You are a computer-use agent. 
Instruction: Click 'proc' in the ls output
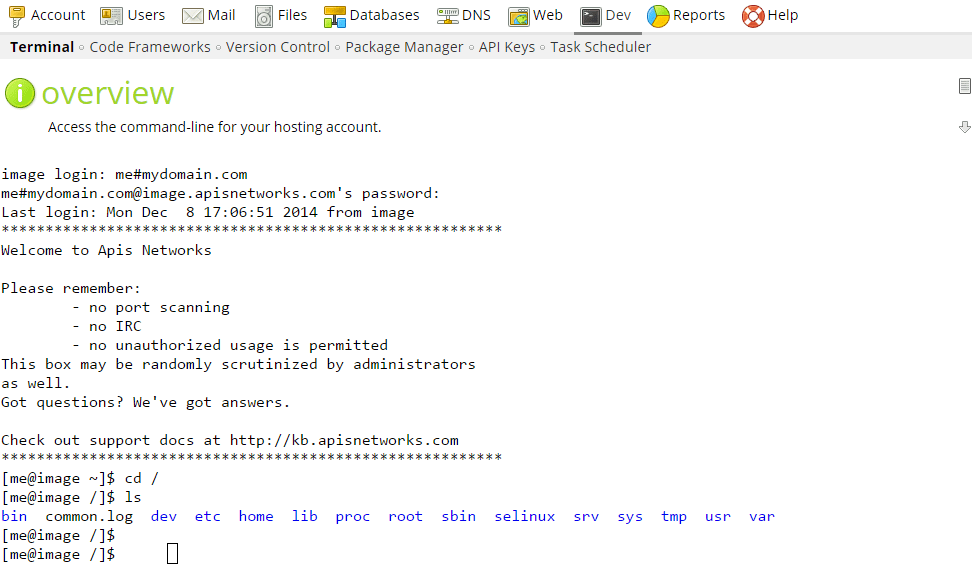(353, 517)
